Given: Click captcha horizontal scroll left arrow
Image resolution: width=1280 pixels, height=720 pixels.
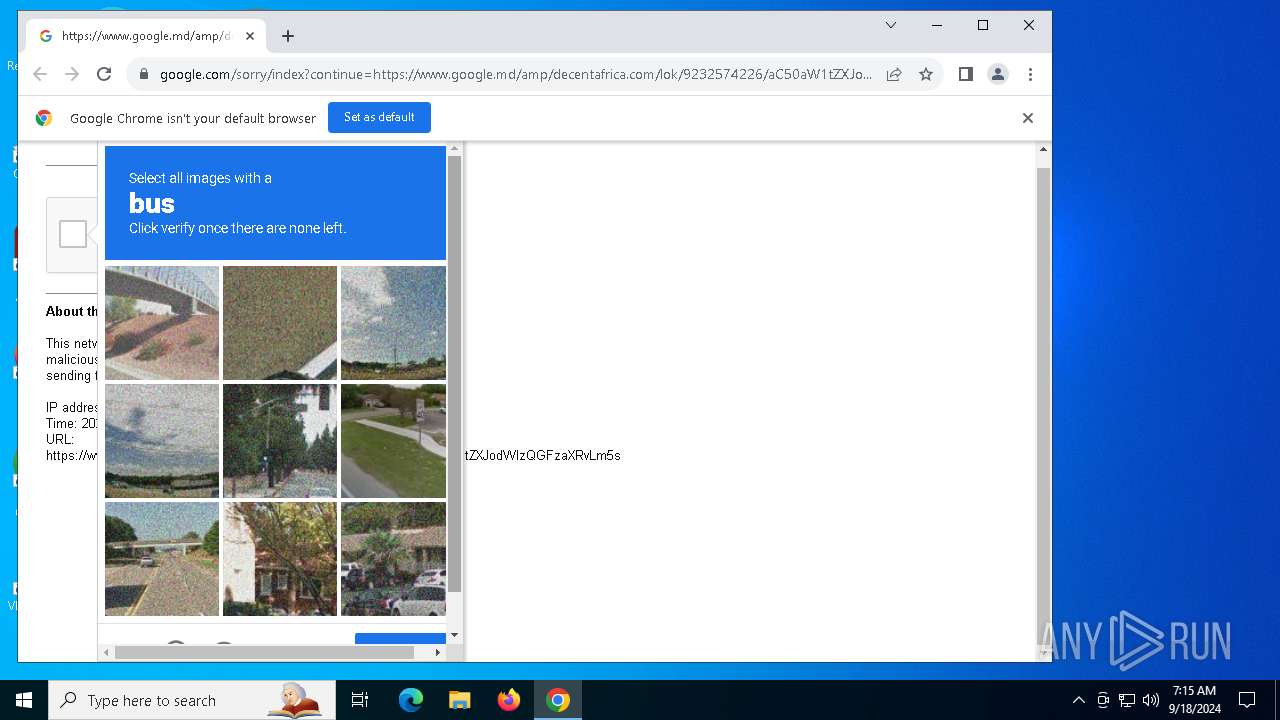Looking at the screenshot, I should pos(107,652).
